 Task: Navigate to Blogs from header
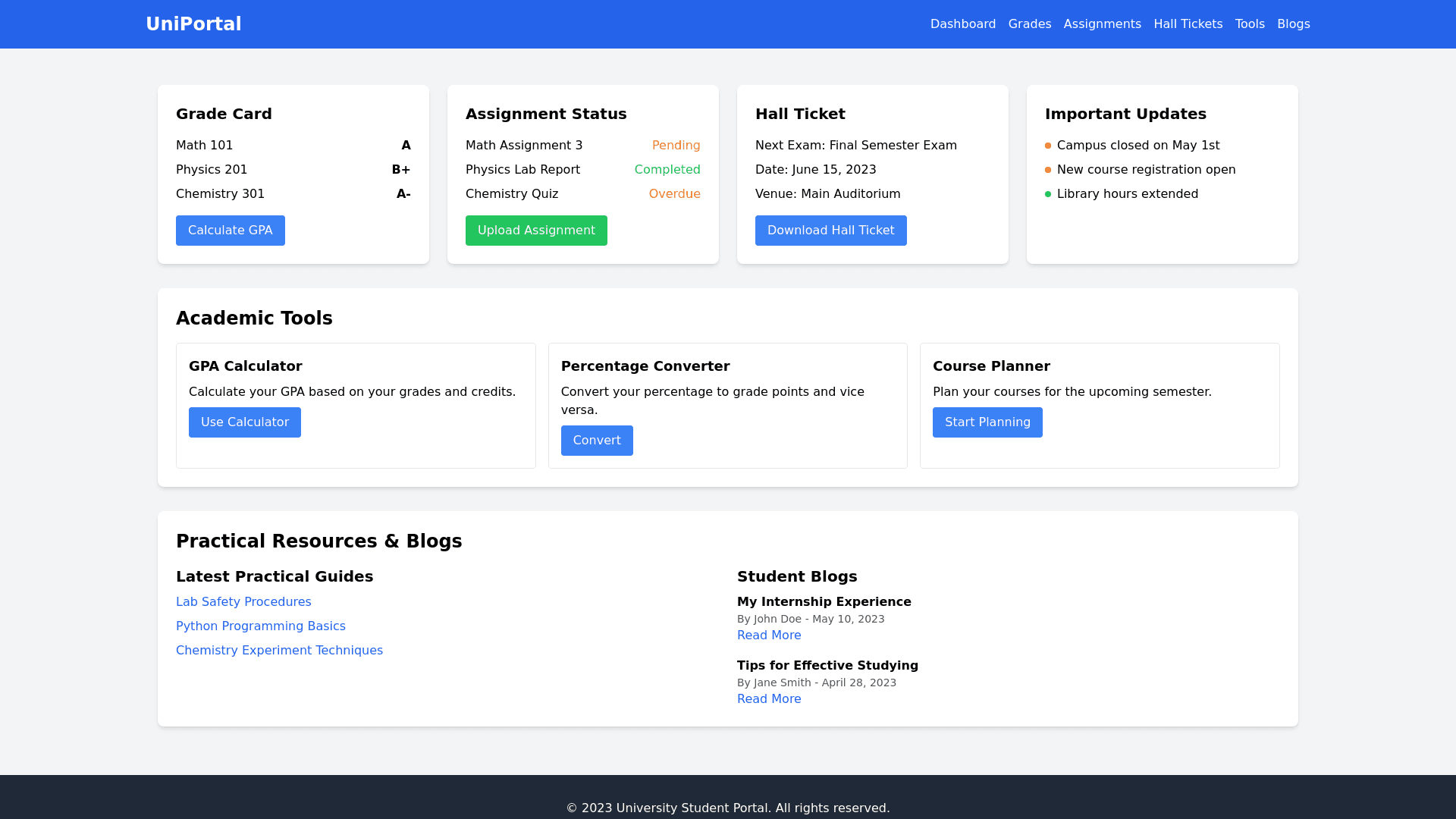click(x=1293, y=24)
